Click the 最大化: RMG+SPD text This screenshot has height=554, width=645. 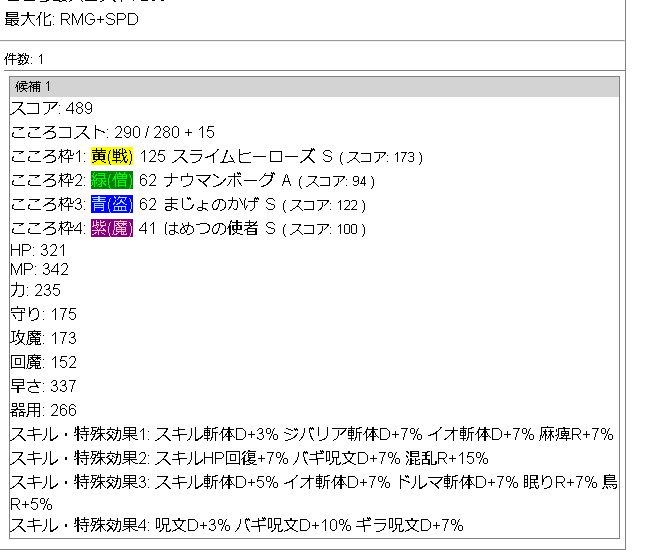[71, 20]
